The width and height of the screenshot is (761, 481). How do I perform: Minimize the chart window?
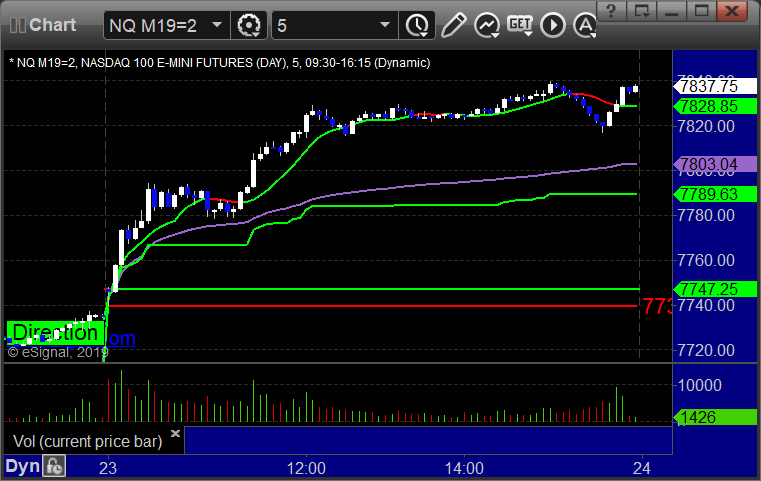pyautogui.click(x=671, y=11)
